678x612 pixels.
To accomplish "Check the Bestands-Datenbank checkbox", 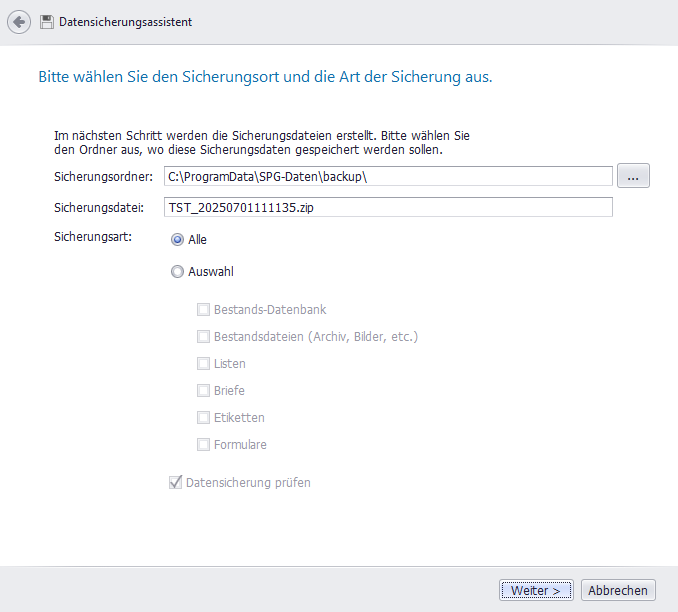I will point(204,310).
